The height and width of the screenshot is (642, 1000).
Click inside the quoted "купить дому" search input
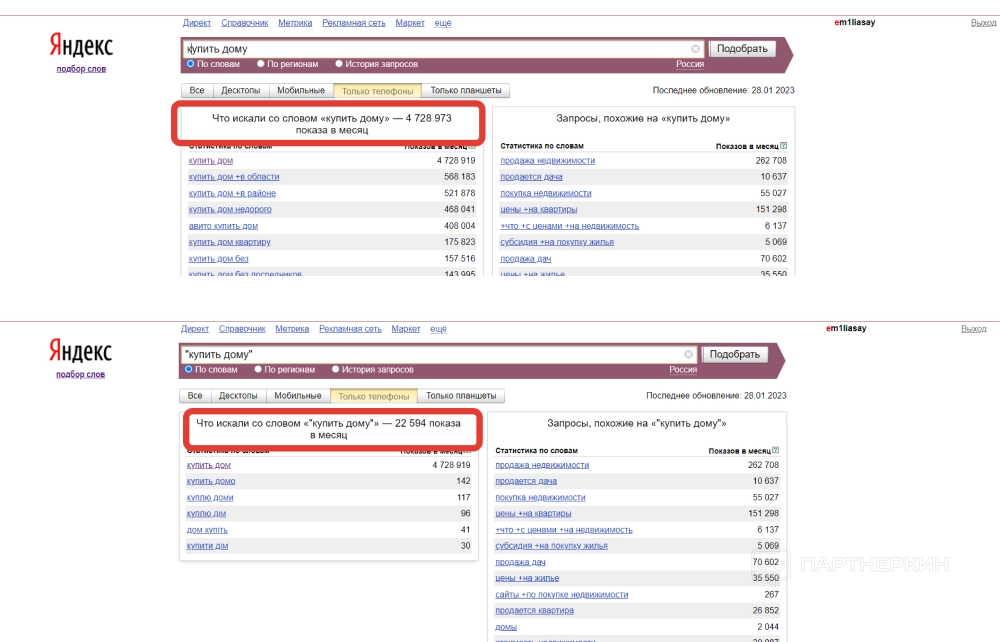(x=430, y=354)
